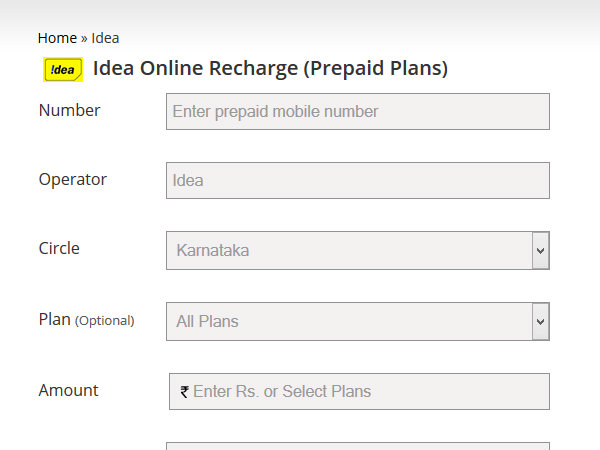Click the partially visible field below Amount
This screenshot has height=450, width=600.
357,446
